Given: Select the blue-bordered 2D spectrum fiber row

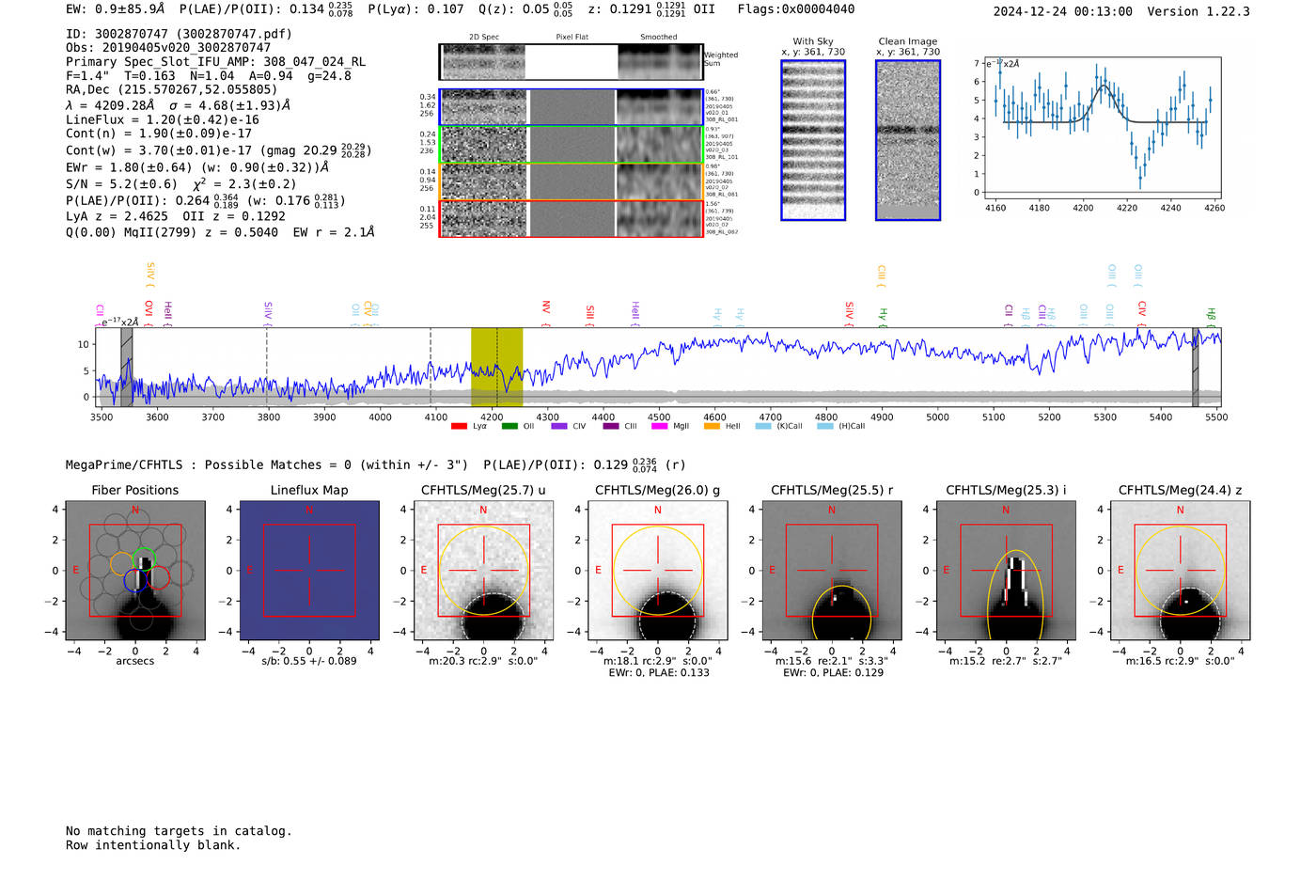Looking at the screenshot, I should tap(572, 107).
